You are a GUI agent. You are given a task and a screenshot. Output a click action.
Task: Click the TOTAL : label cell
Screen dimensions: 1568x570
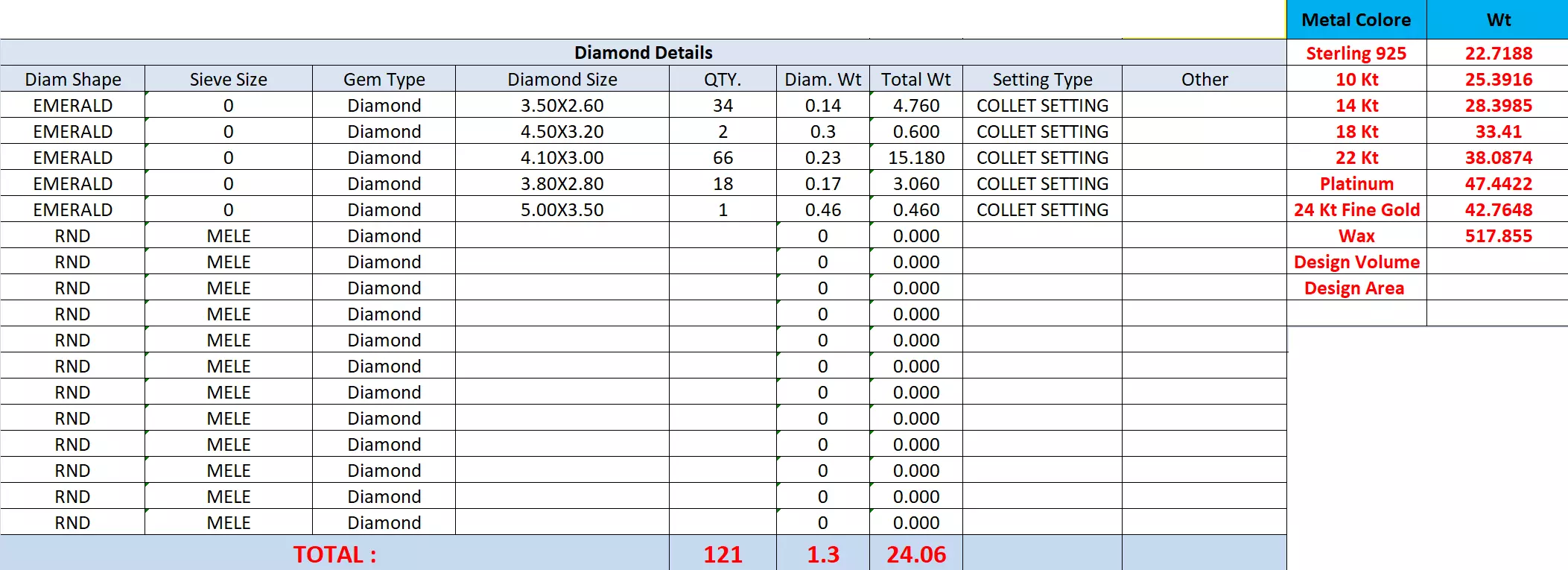click(334, 554)
